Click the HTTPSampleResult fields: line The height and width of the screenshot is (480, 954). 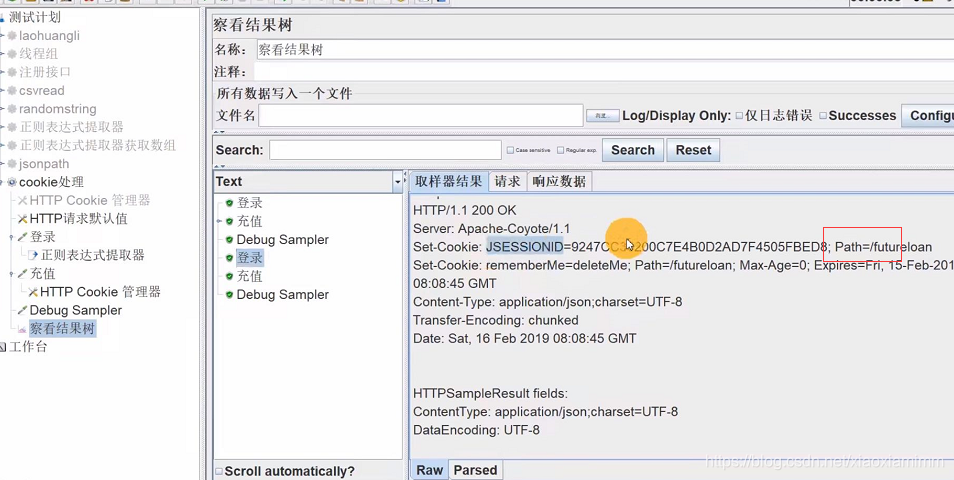click(490, 394)
